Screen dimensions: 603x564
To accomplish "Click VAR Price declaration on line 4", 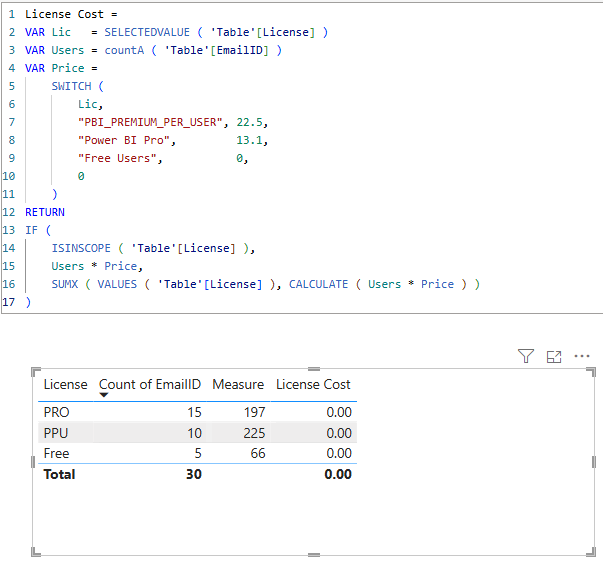I will [x=55, y=68].
